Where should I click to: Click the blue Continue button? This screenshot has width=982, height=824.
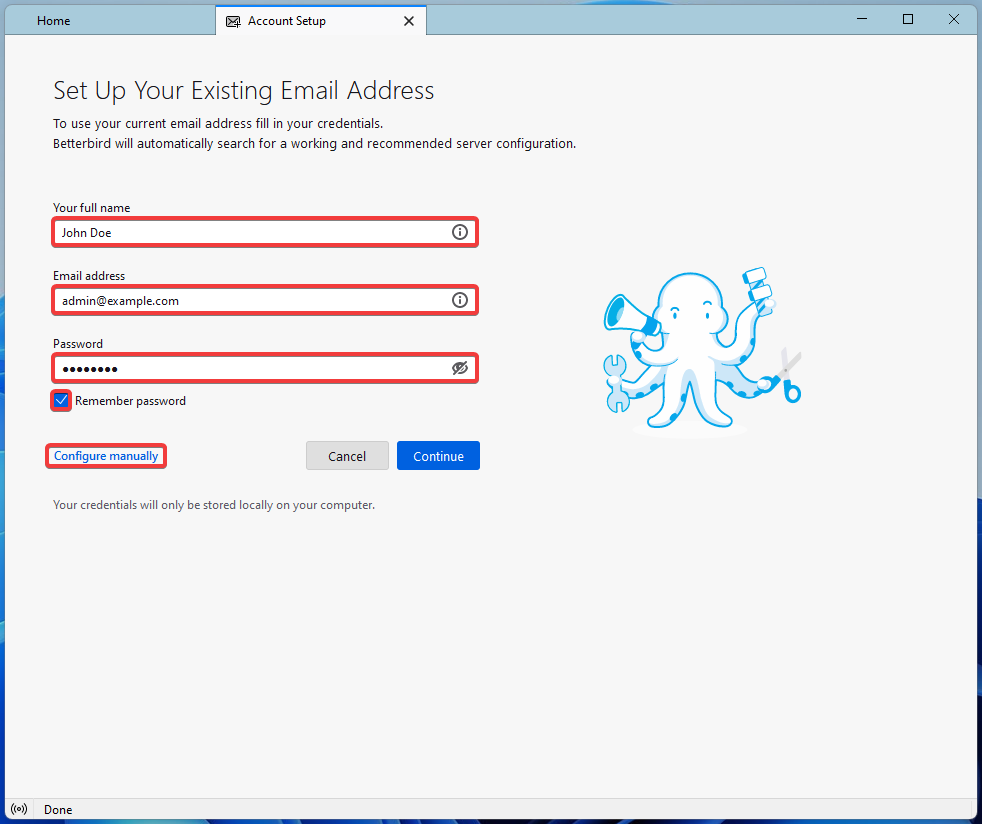438,456
